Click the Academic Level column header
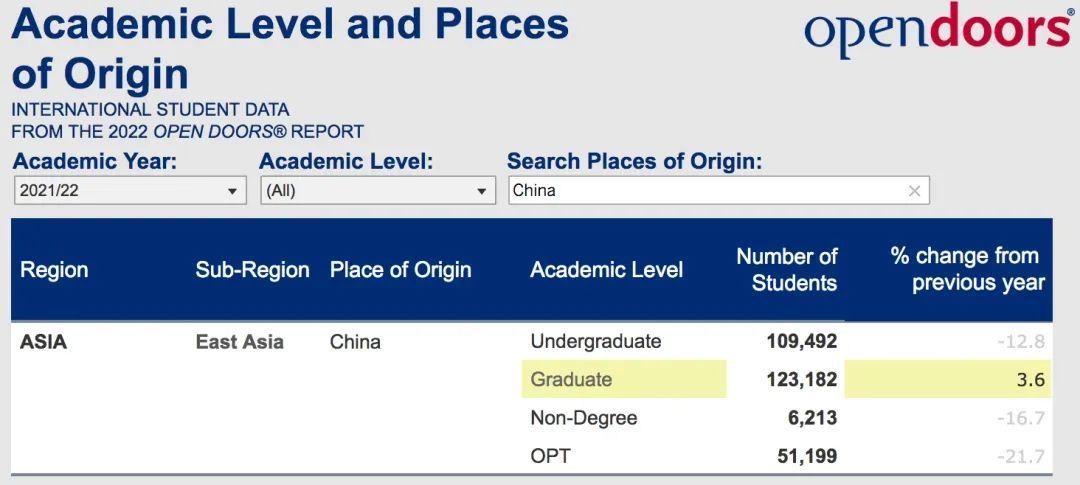The height and width of the screenshot is (485, 1080). pyautogui.click(x=607, y=269)
